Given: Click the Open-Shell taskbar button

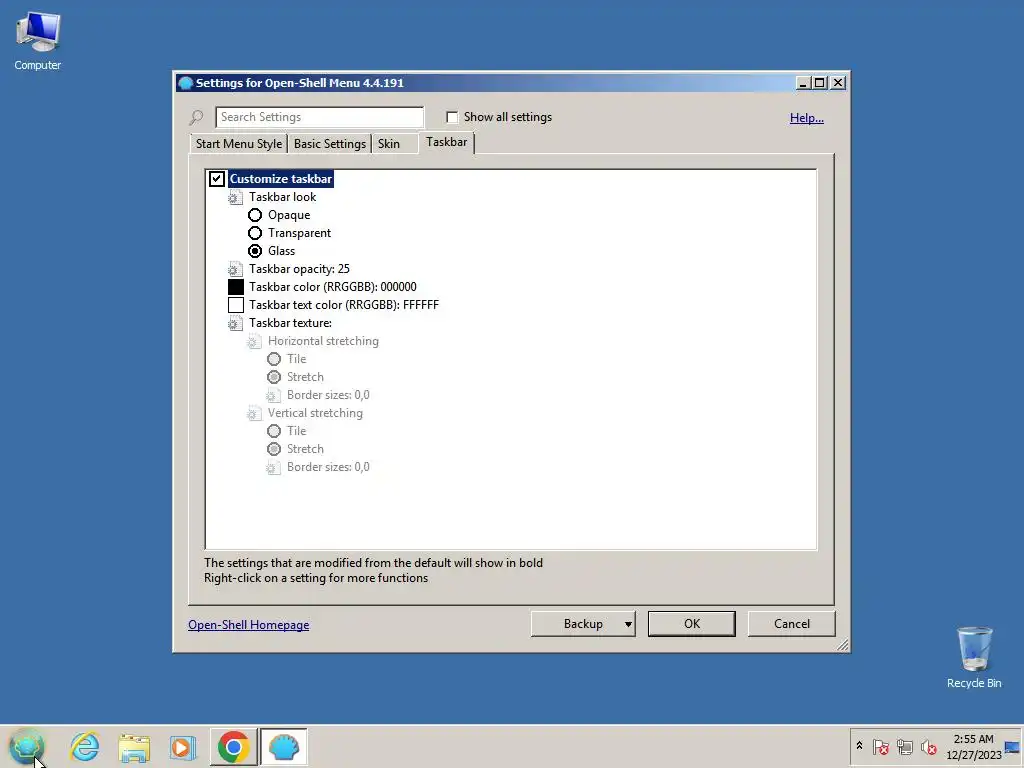Looking at the screenshot, I should click(x=283, y=746).
